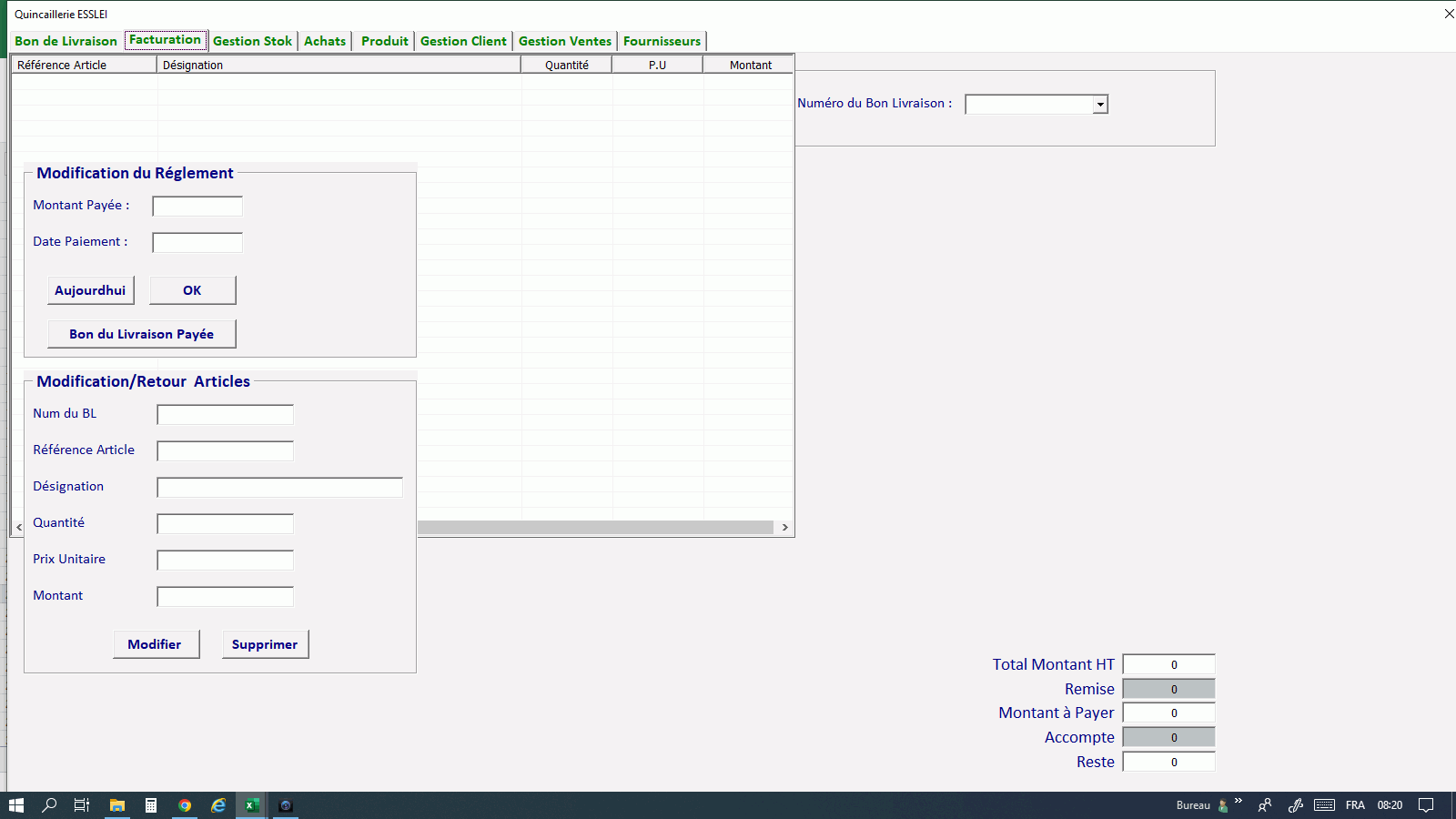
Task: Open File Explorer from the taskbar
Action: 117,805
